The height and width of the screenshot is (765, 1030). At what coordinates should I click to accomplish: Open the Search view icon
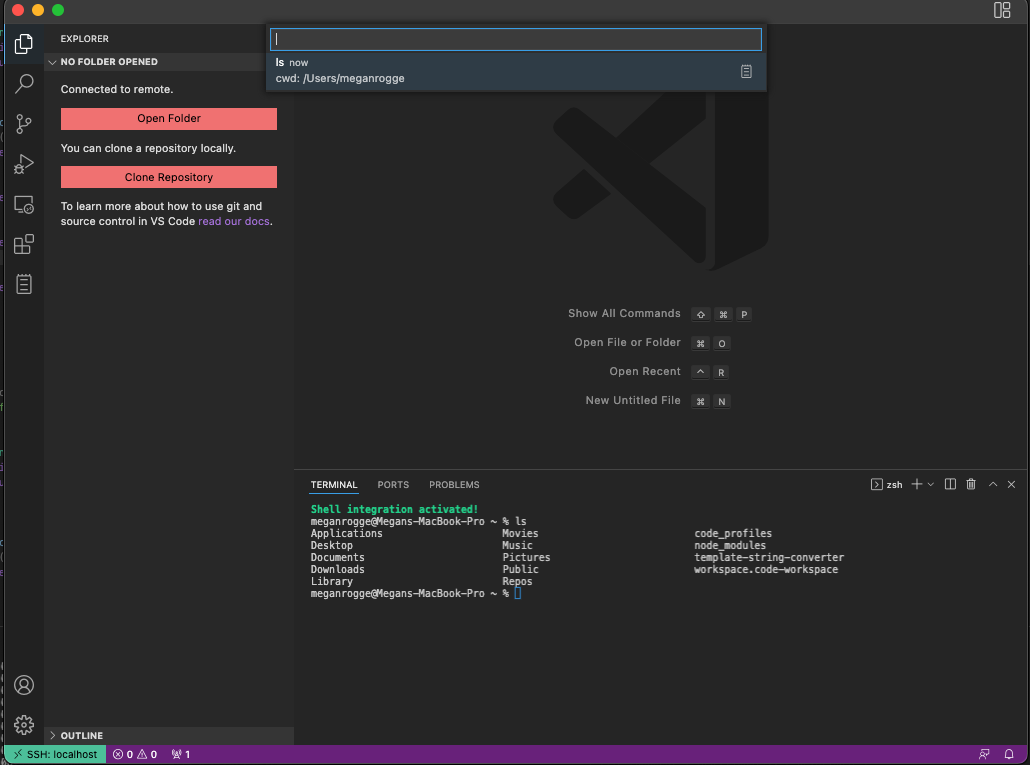point(24,83)
